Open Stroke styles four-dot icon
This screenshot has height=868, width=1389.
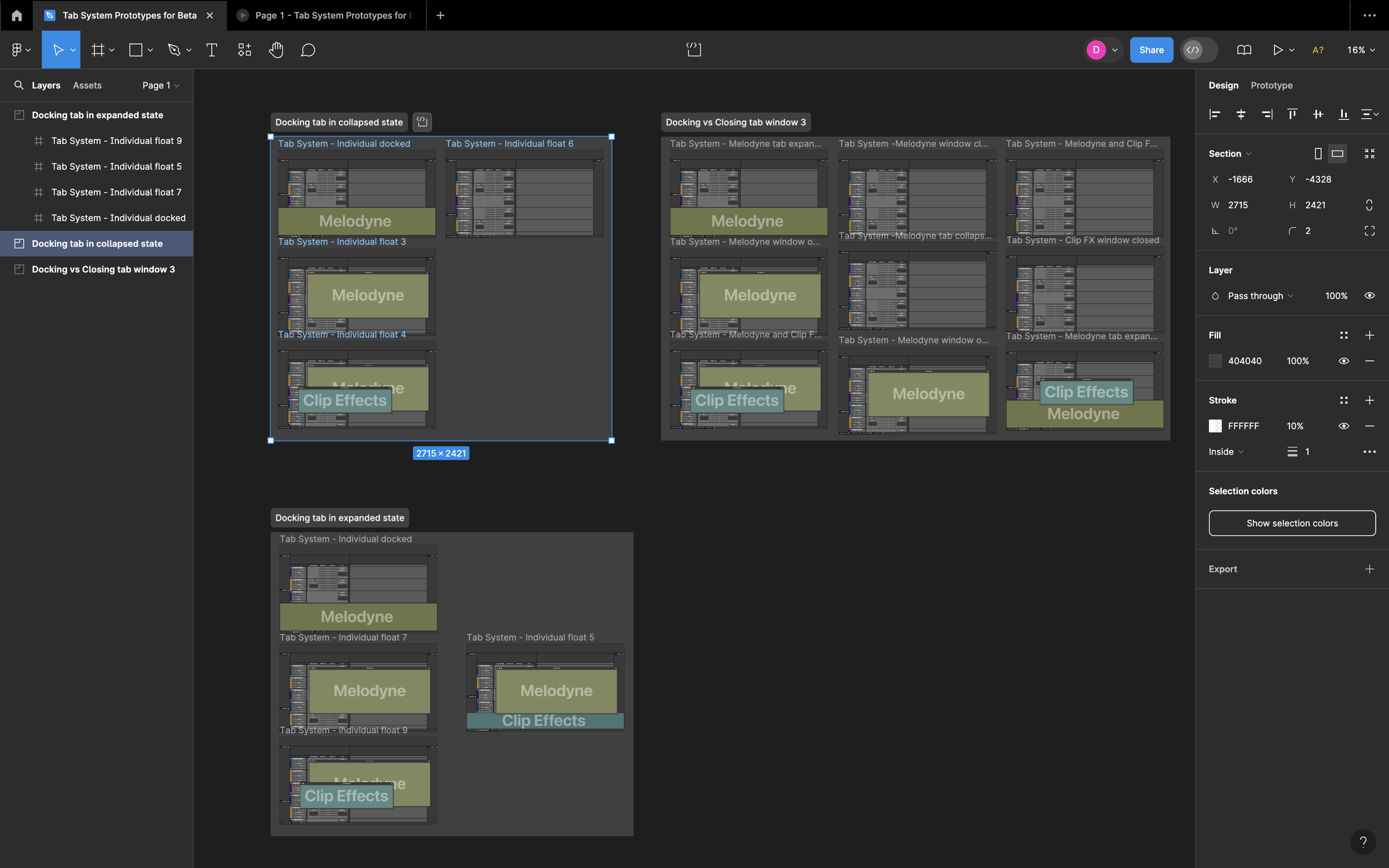(1343, 400)
